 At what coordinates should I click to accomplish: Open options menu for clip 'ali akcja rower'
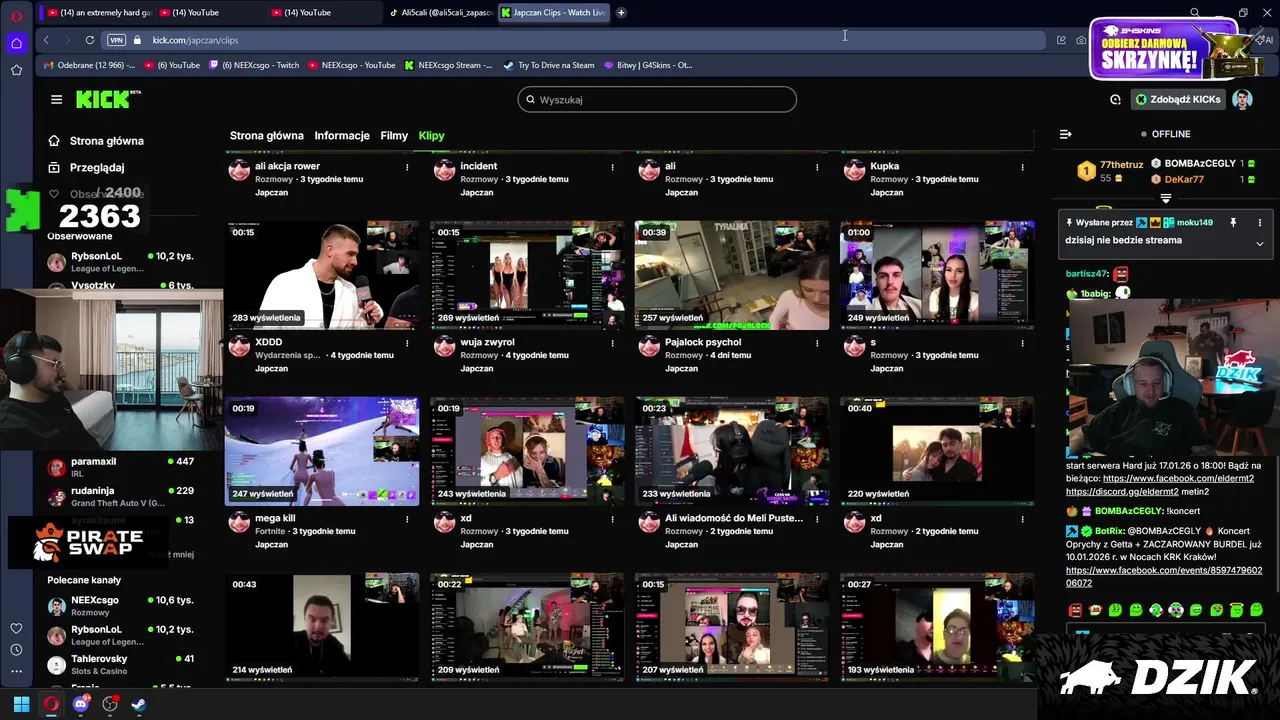pos(407,167)
